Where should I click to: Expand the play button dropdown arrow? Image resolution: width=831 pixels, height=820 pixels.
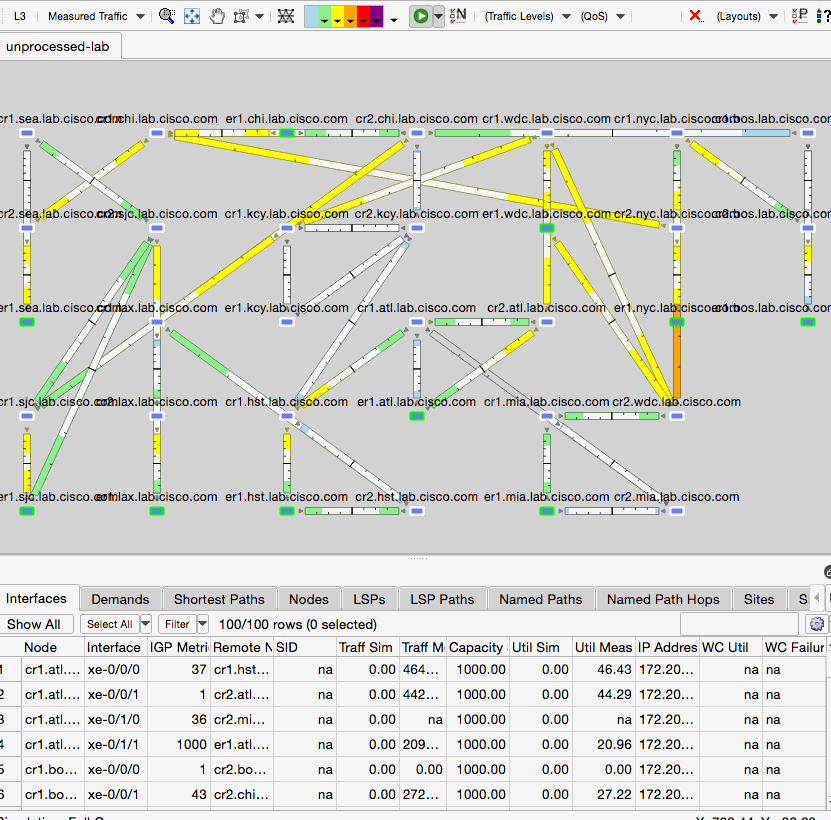click(438, 16)
